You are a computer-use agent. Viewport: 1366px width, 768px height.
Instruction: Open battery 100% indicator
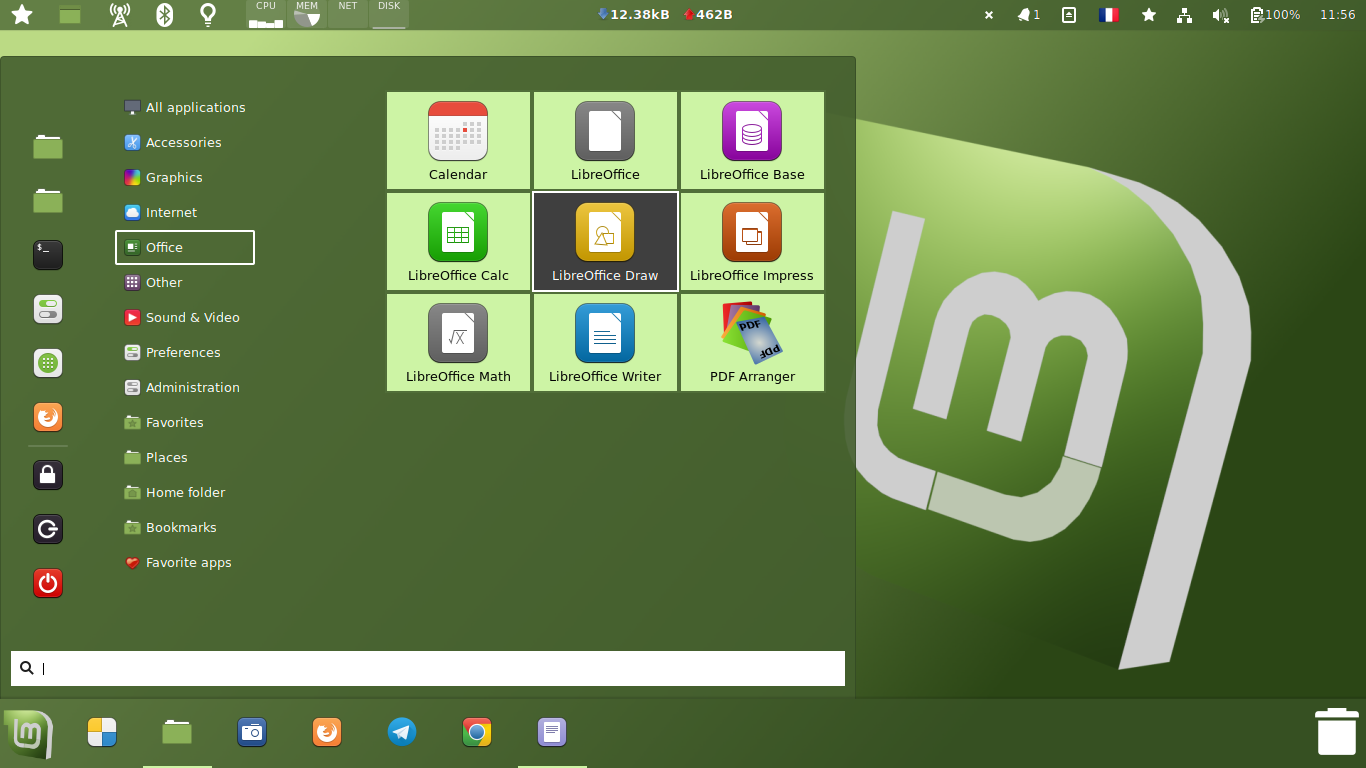1275,14
